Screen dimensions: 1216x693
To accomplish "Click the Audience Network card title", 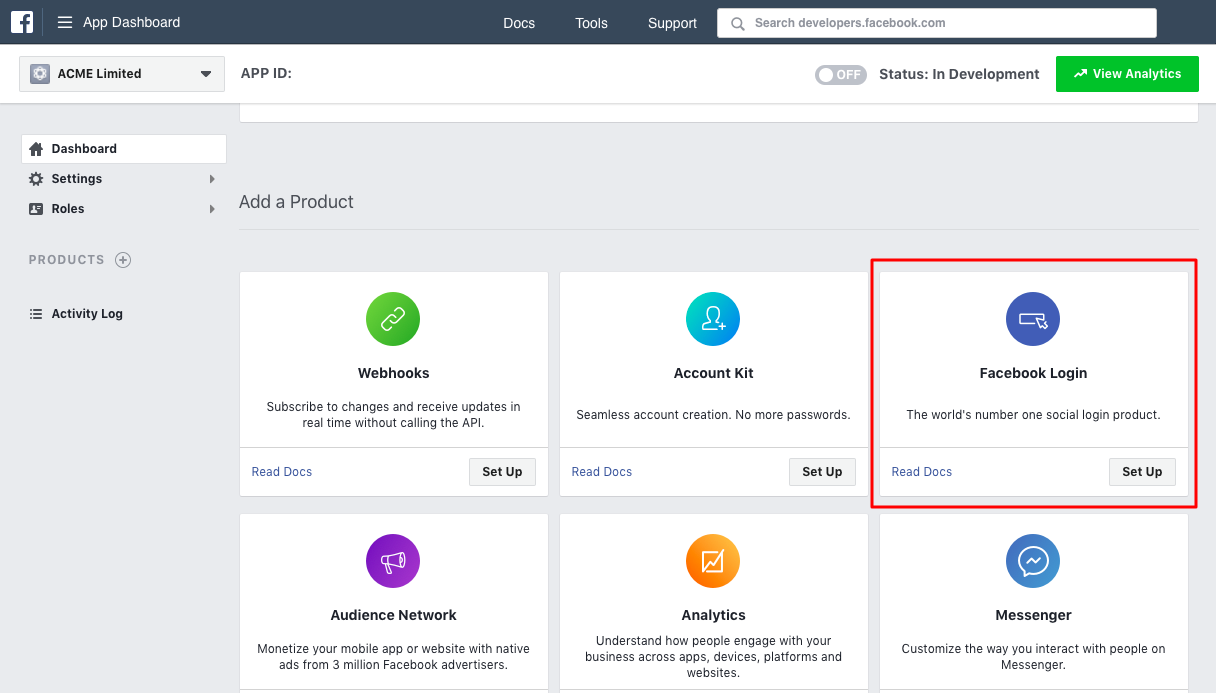I will (394, 615).
